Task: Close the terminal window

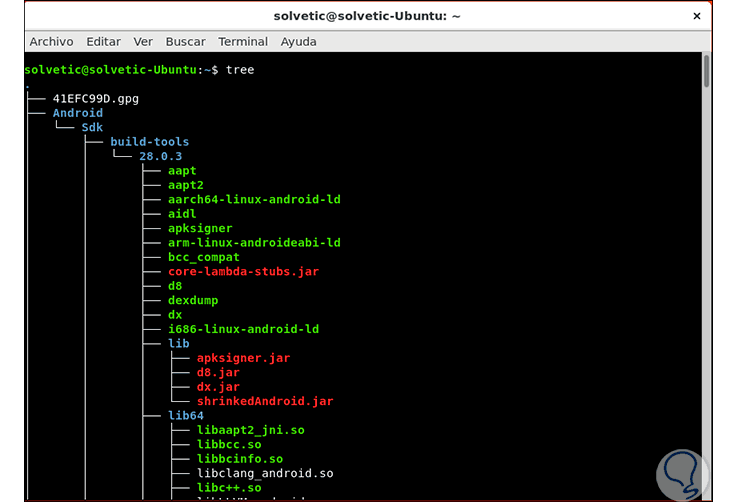Action: click(697, 16)
